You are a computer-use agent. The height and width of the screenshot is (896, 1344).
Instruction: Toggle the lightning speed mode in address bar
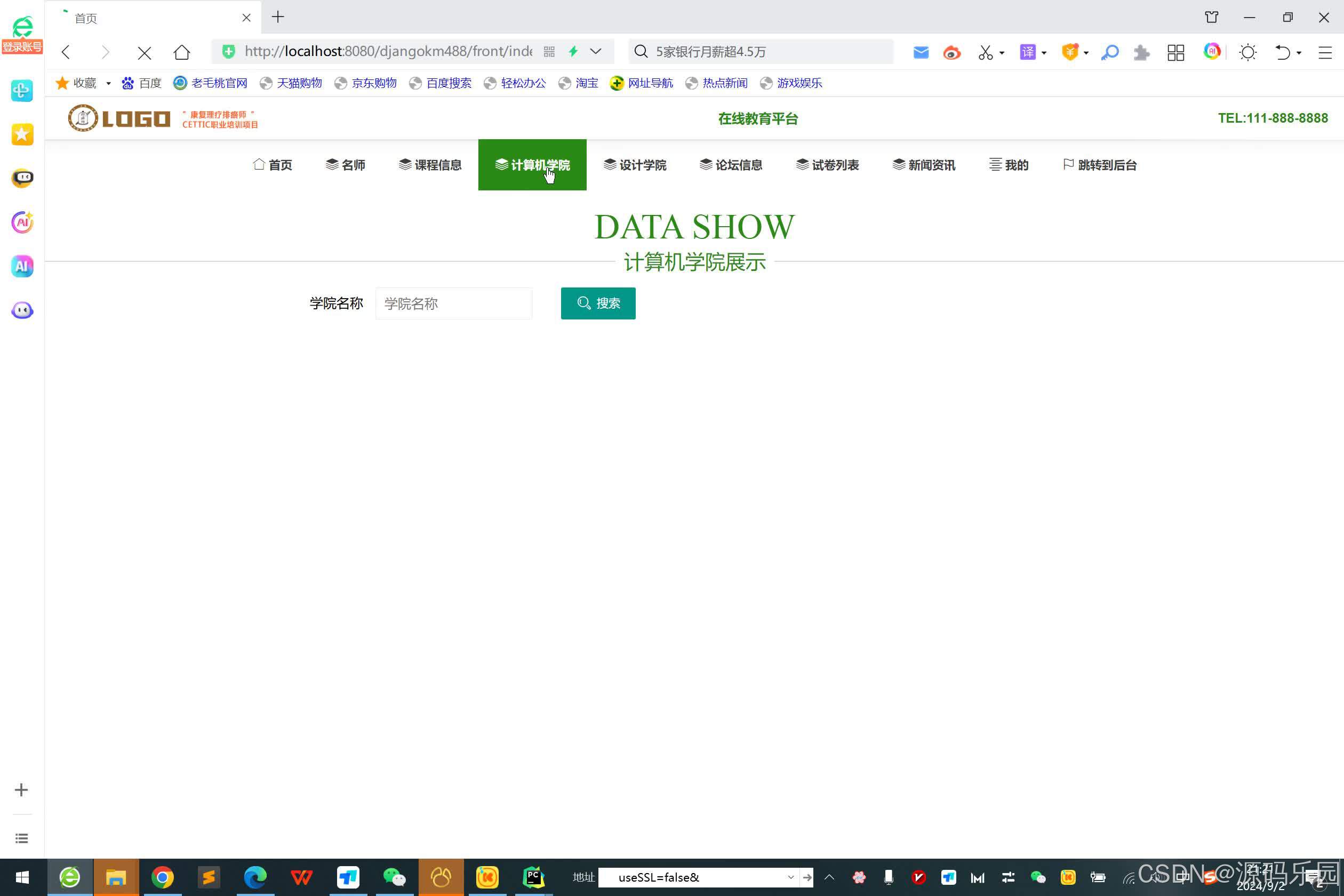pos(573,51)
